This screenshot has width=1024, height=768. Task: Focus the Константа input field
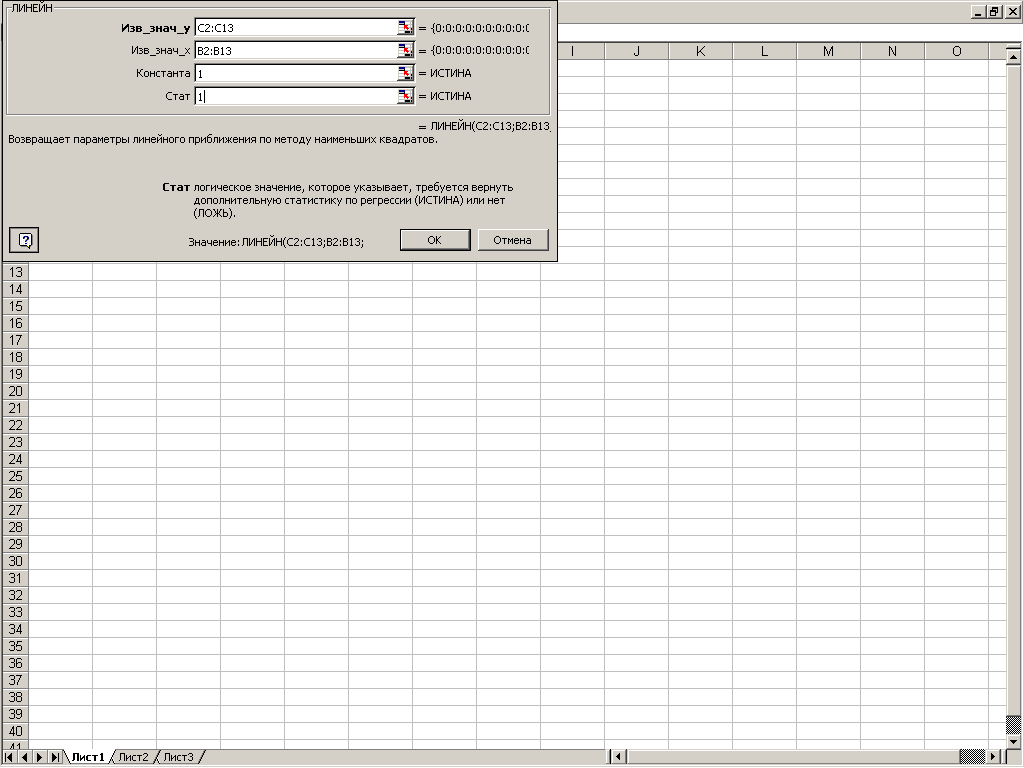295,74
